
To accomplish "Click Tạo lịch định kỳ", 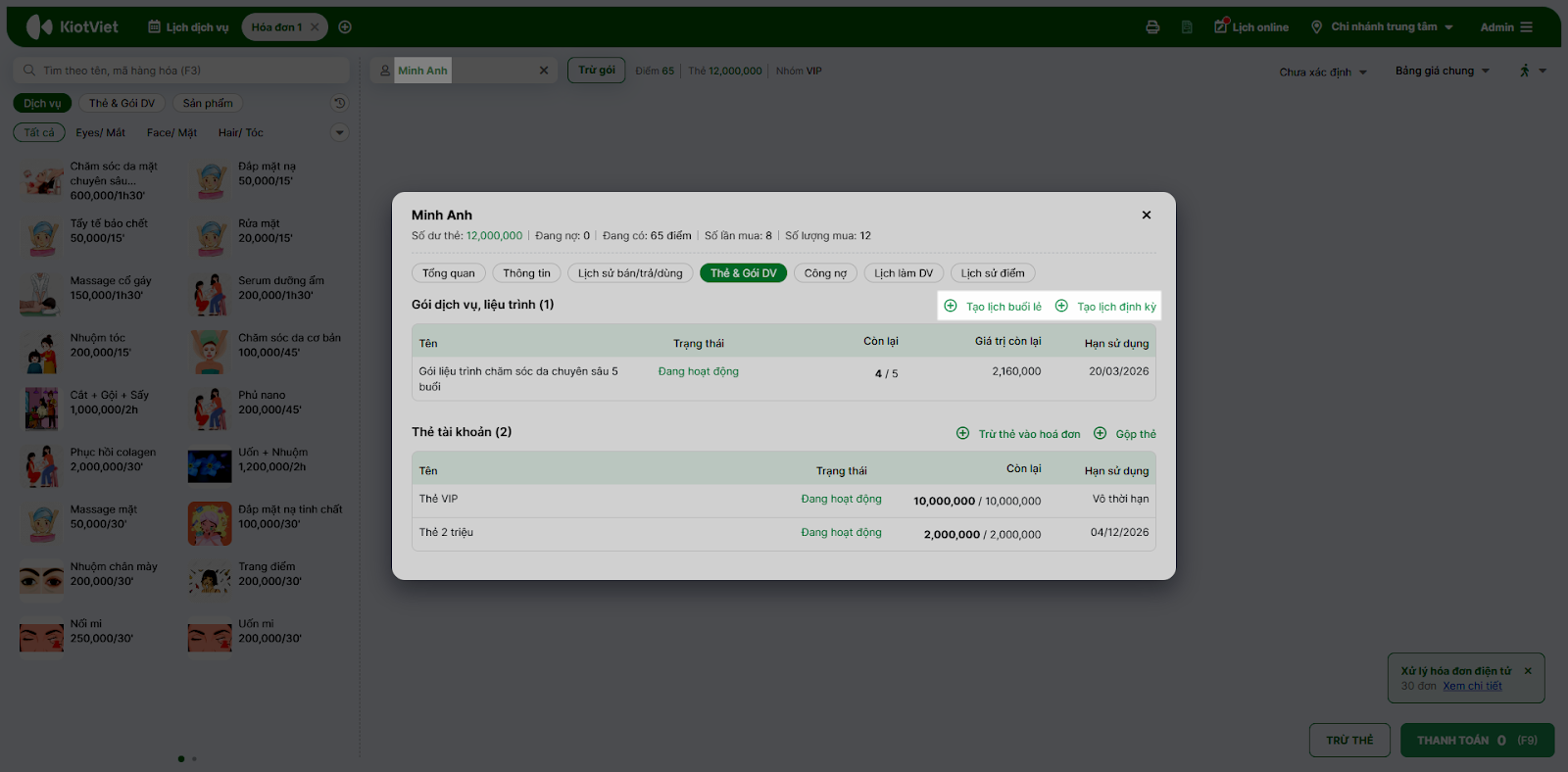I will [x=1105, y=307].
